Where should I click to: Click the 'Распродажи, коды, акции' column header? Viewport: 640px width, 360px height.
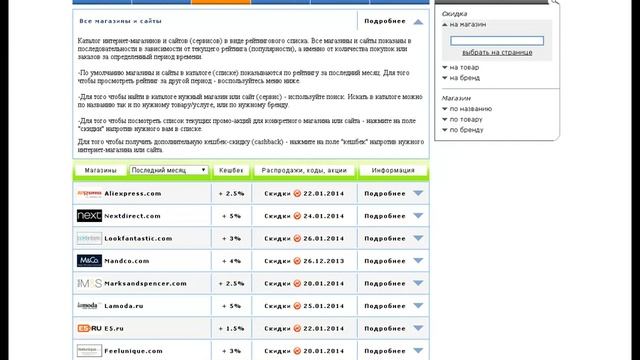[x=304, y=170]
